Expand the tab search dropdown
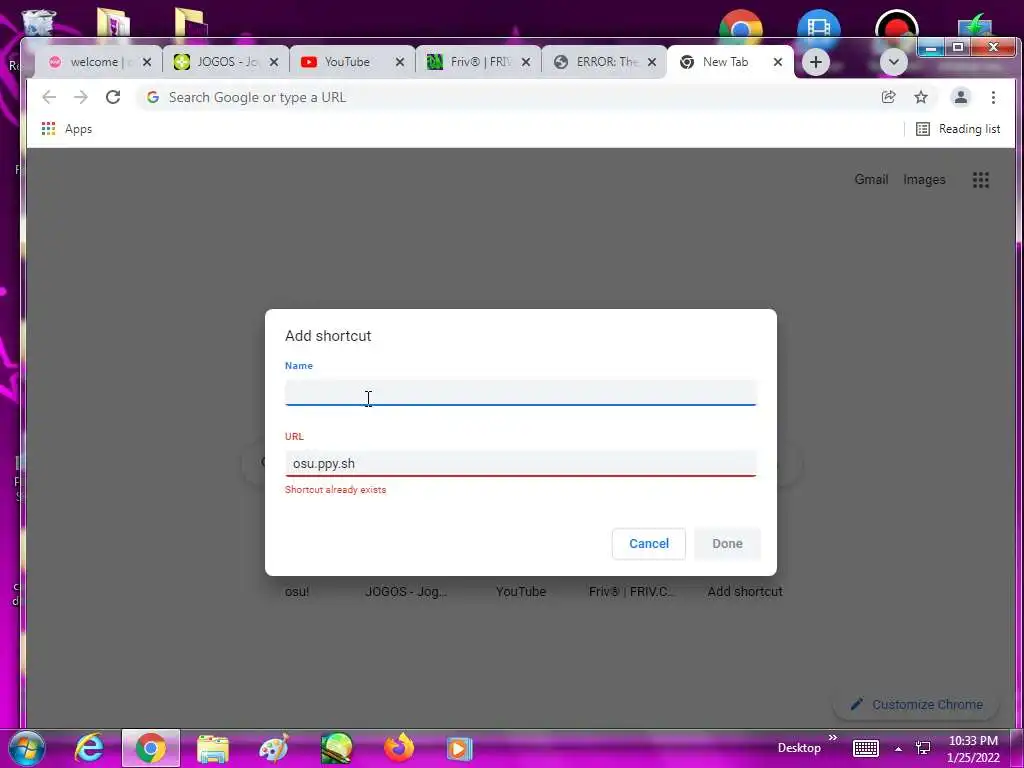This screenshot has height=768, width=1024. coord(893,62)
